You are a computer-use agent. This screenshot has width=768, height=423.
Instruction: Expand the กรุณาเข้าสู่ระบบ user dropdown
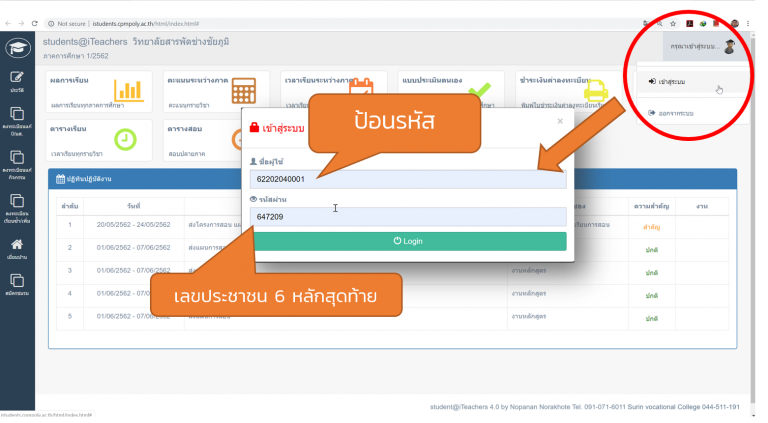[696, 47]
